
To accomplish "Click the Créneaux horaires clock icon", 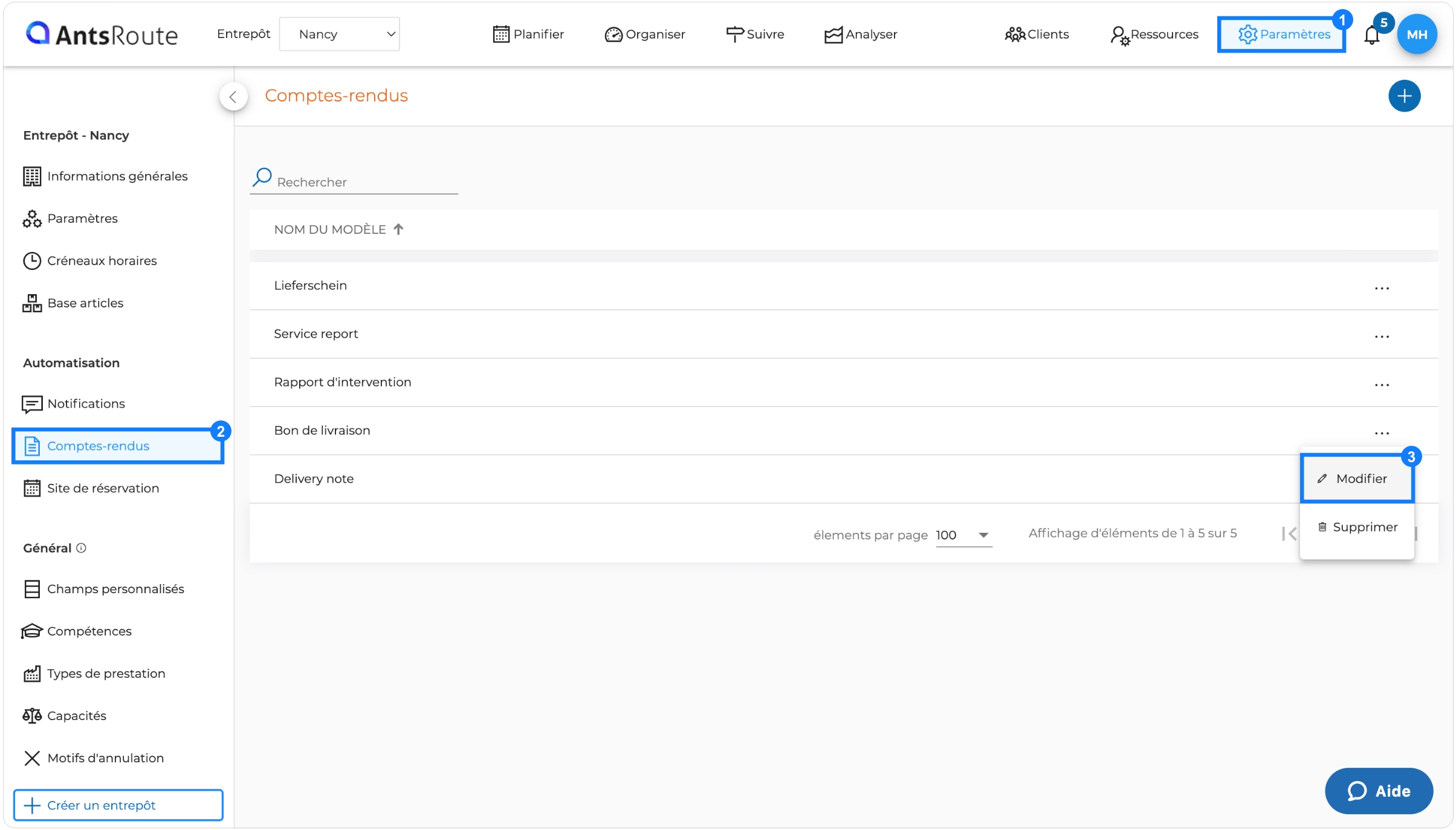I will click(x=32, y=261).
